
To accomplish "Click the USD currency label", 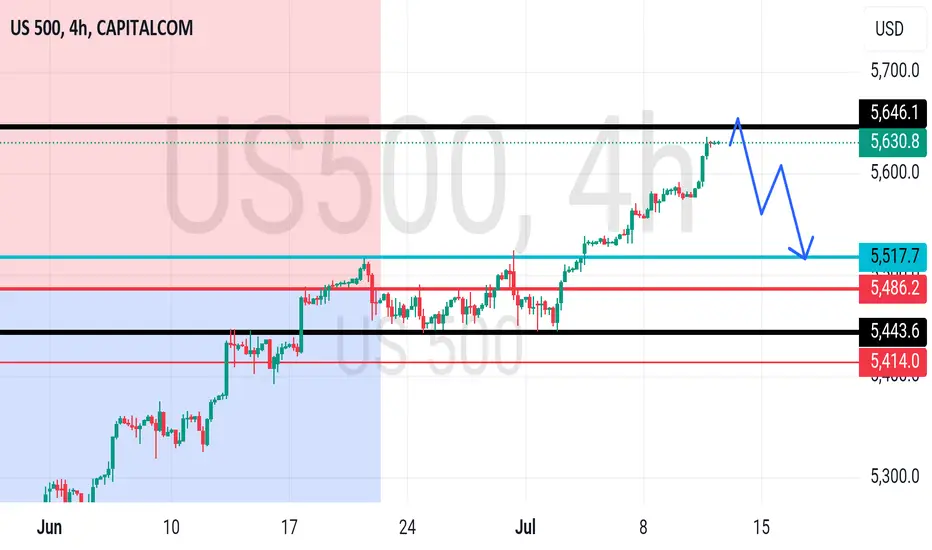I will pos(889,29).
